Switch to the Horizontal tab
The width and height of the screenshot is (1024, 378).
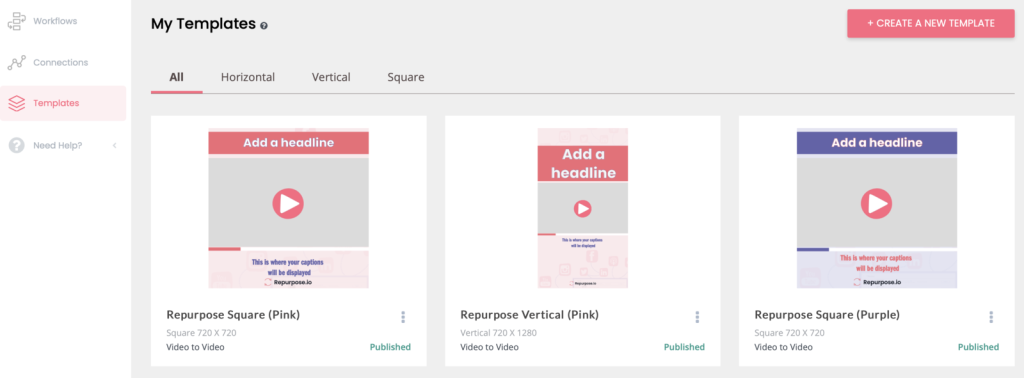(248, 77)
